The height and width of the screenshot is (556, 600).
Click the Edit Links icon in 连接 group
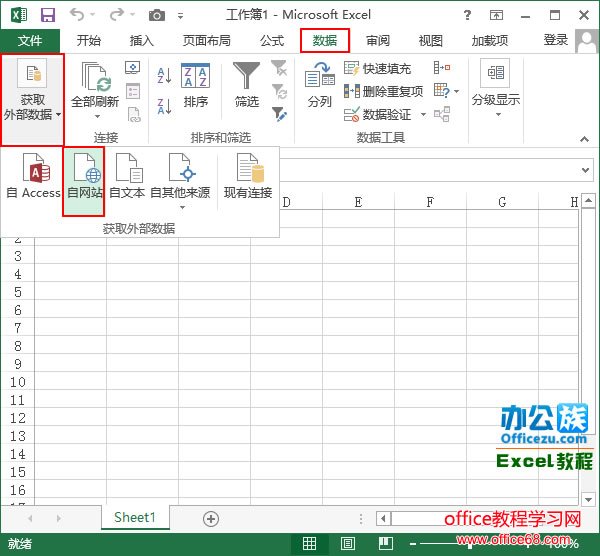(x=134, y=114)
